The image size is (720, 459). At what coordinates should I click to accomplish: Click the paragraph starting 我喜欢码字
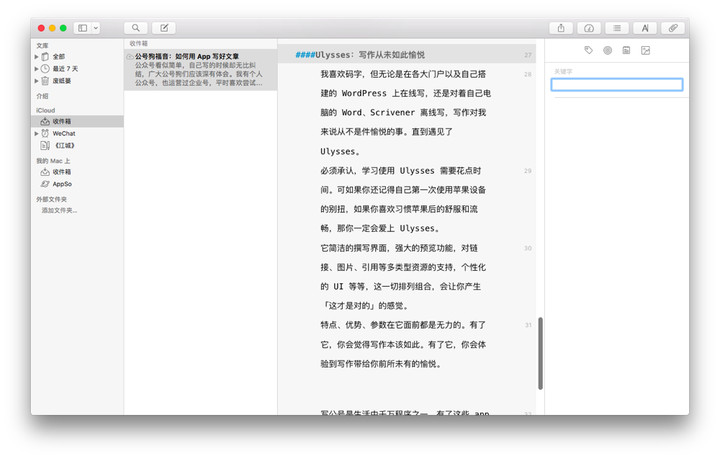click(405, 112)
